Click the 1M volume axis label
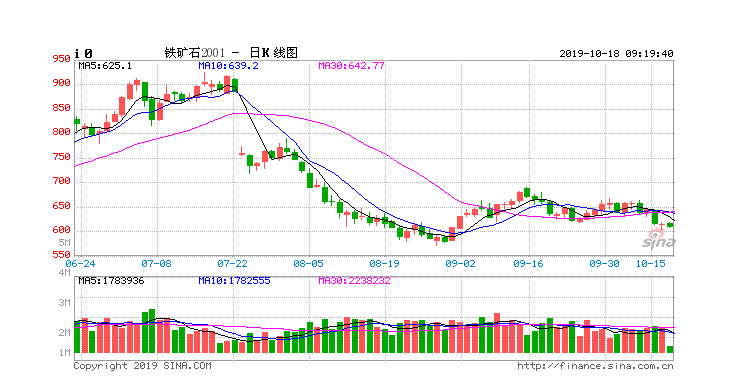This screenshot has width=733, height=387. [x=65, y=353]
